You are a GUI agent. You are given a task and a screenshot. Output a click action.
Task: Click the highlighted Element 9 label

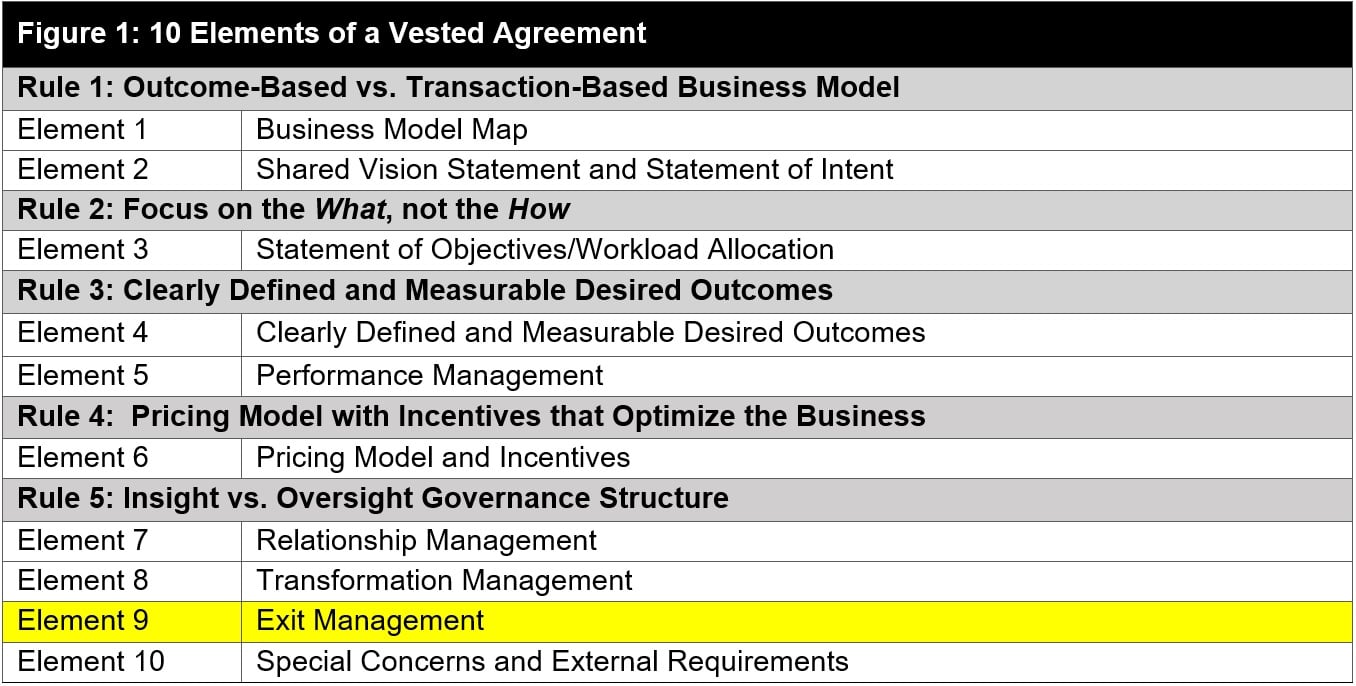tap(122, 621)
